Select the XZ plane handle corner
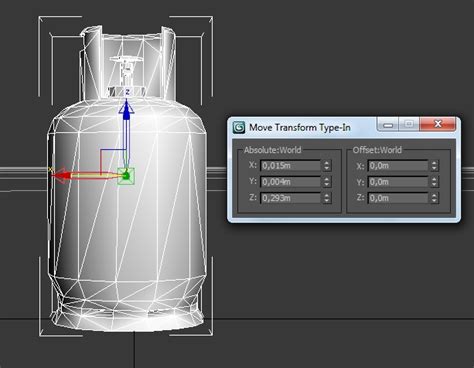The image size is (474, 368). click(101, 150)
